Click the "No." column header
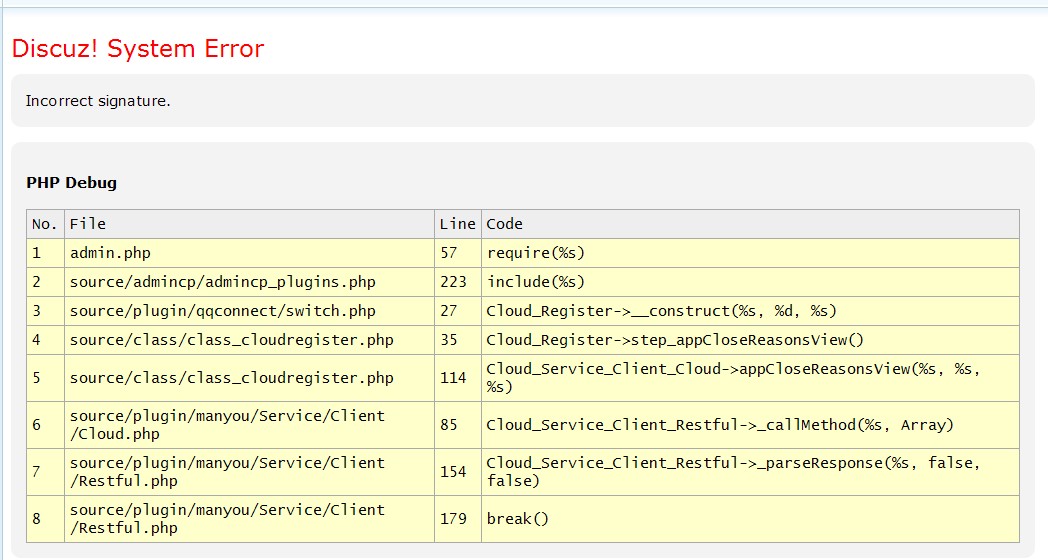1048x560 pixels. click(45, 224)
